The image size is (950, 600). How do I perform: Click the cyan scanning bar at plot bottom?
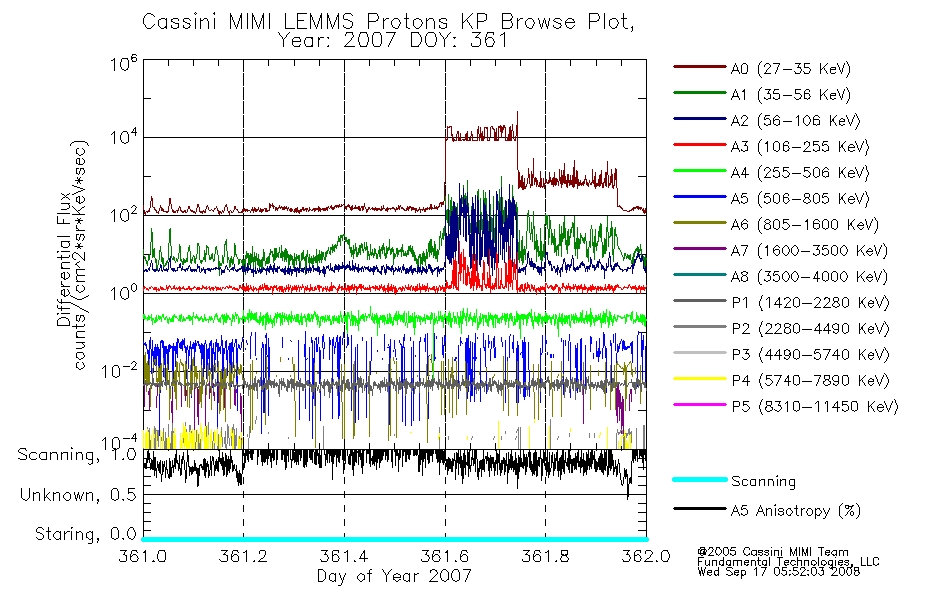[x=394, y=539]
